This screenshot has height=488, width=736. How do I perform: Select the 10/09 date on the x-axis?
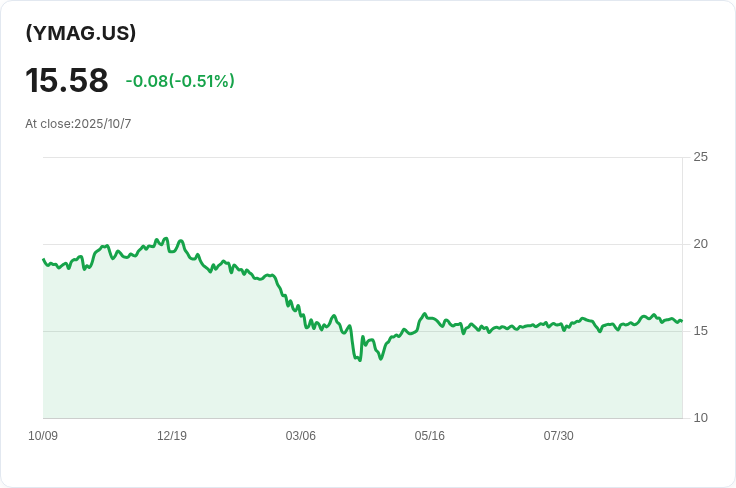tap(43, 436)
